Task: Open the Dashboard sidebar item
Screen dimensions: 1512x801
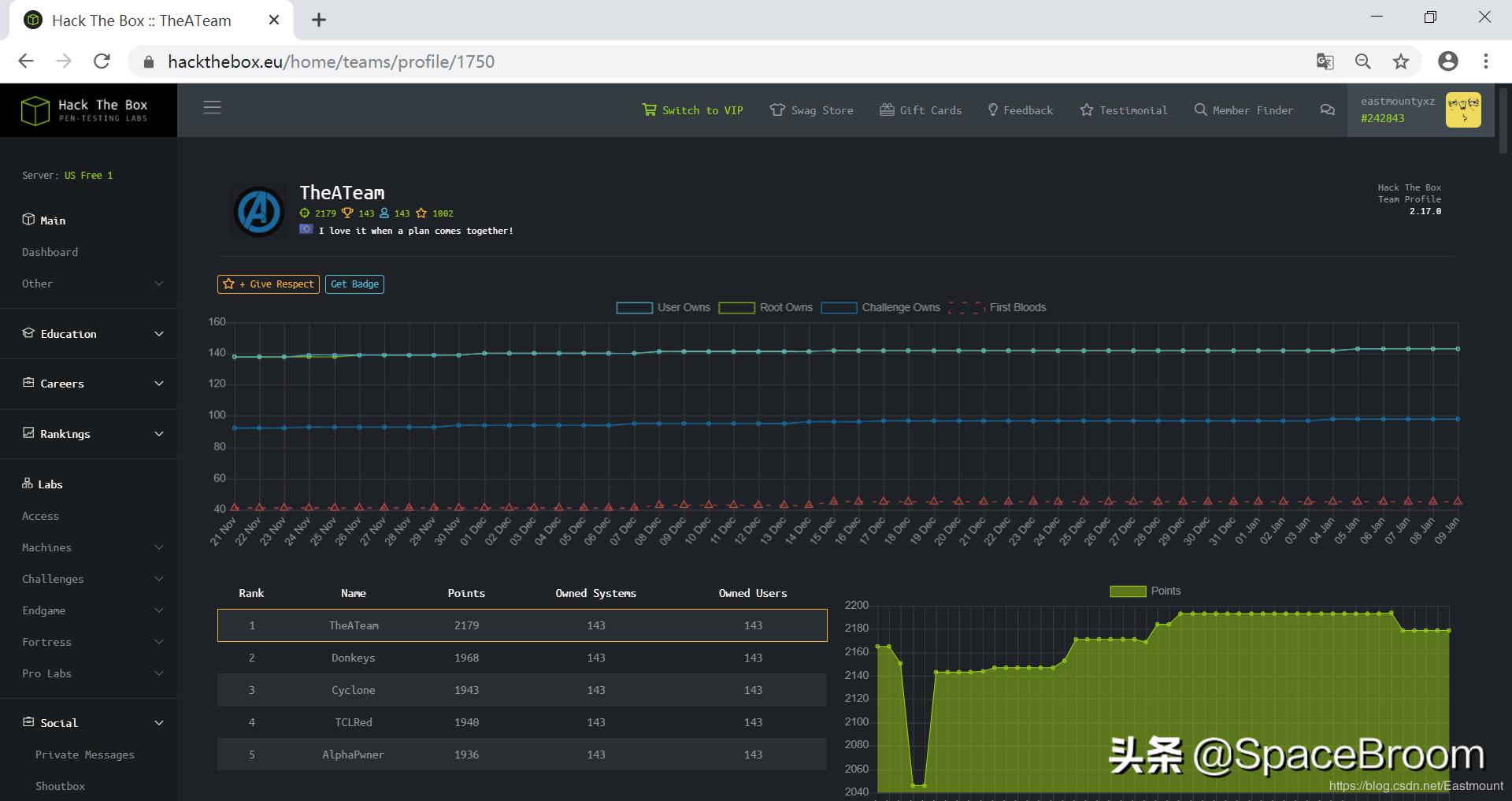Action: [x=50, y=251]
